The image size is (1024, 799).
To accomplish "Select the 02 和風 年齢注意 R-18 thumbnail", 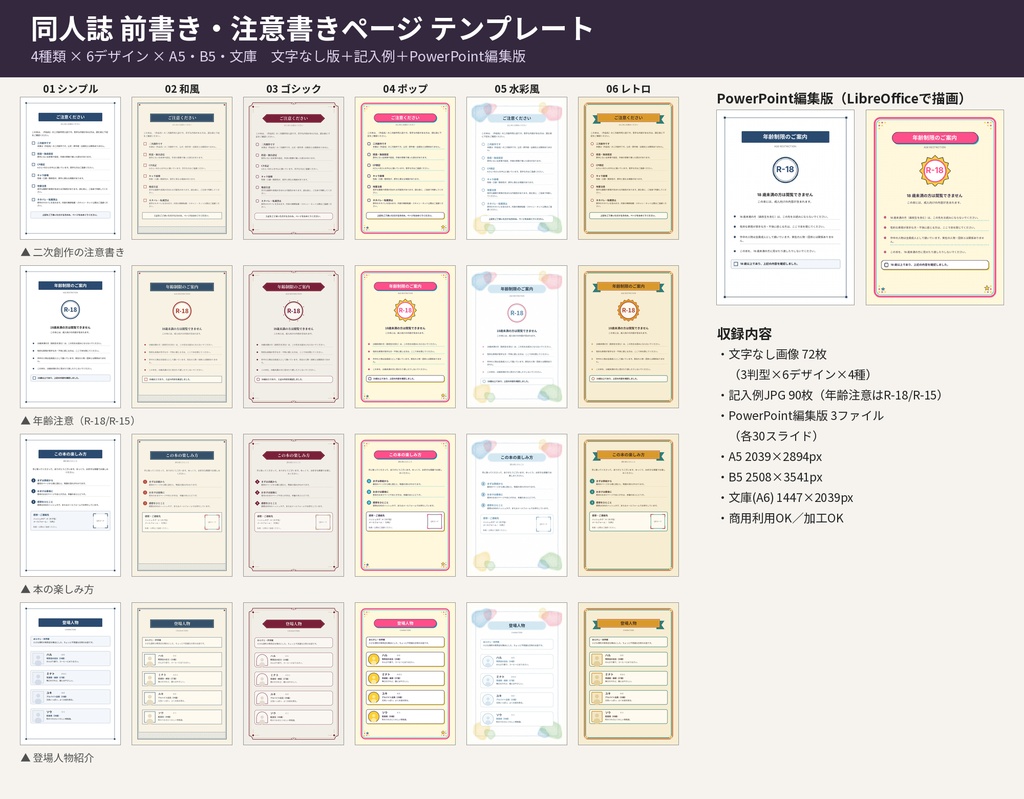I will pos(182,337).
